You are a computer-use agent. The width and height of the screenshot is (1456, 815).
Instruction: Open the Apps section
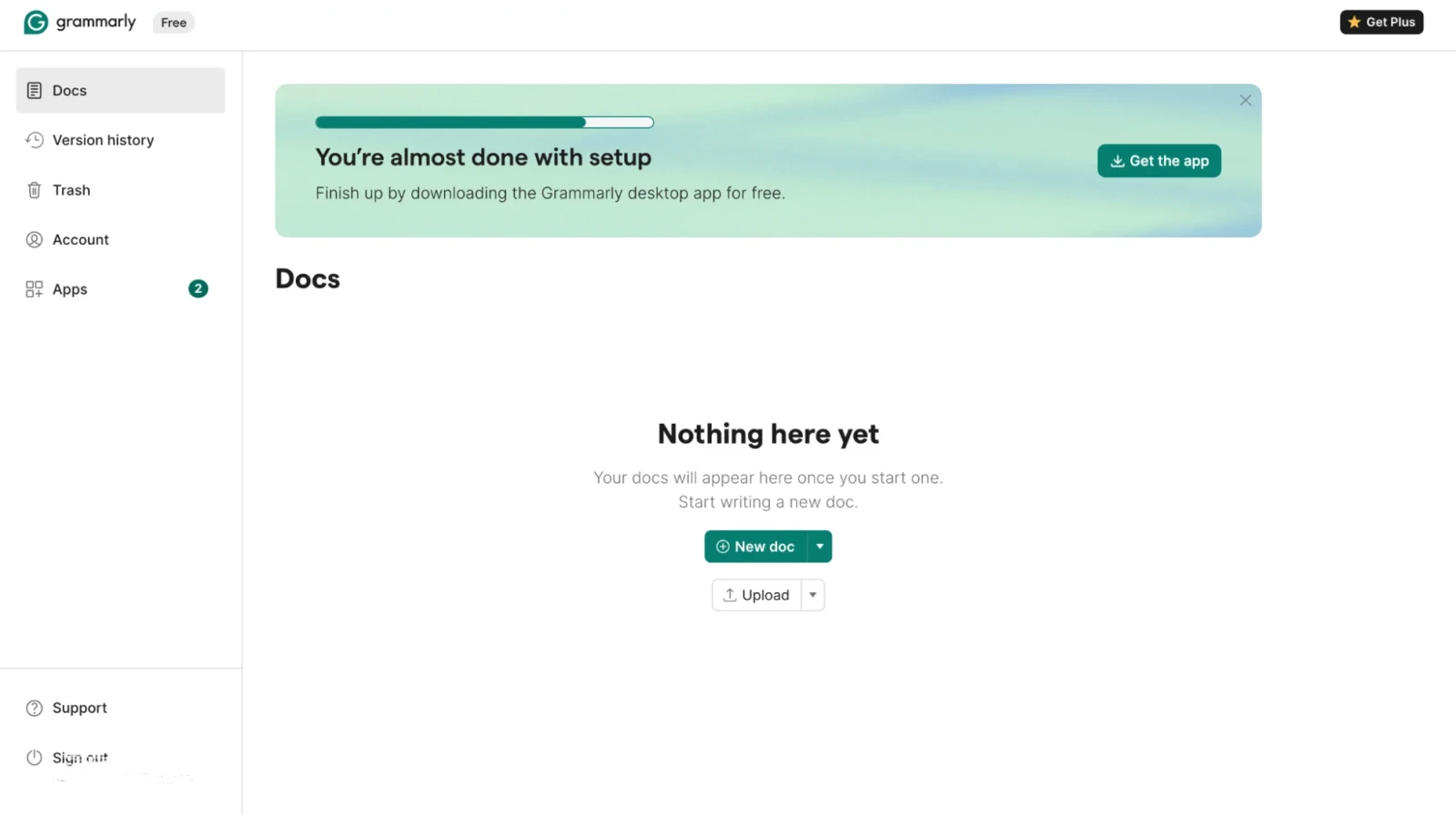pyautogui.click(x=120, y=289)
